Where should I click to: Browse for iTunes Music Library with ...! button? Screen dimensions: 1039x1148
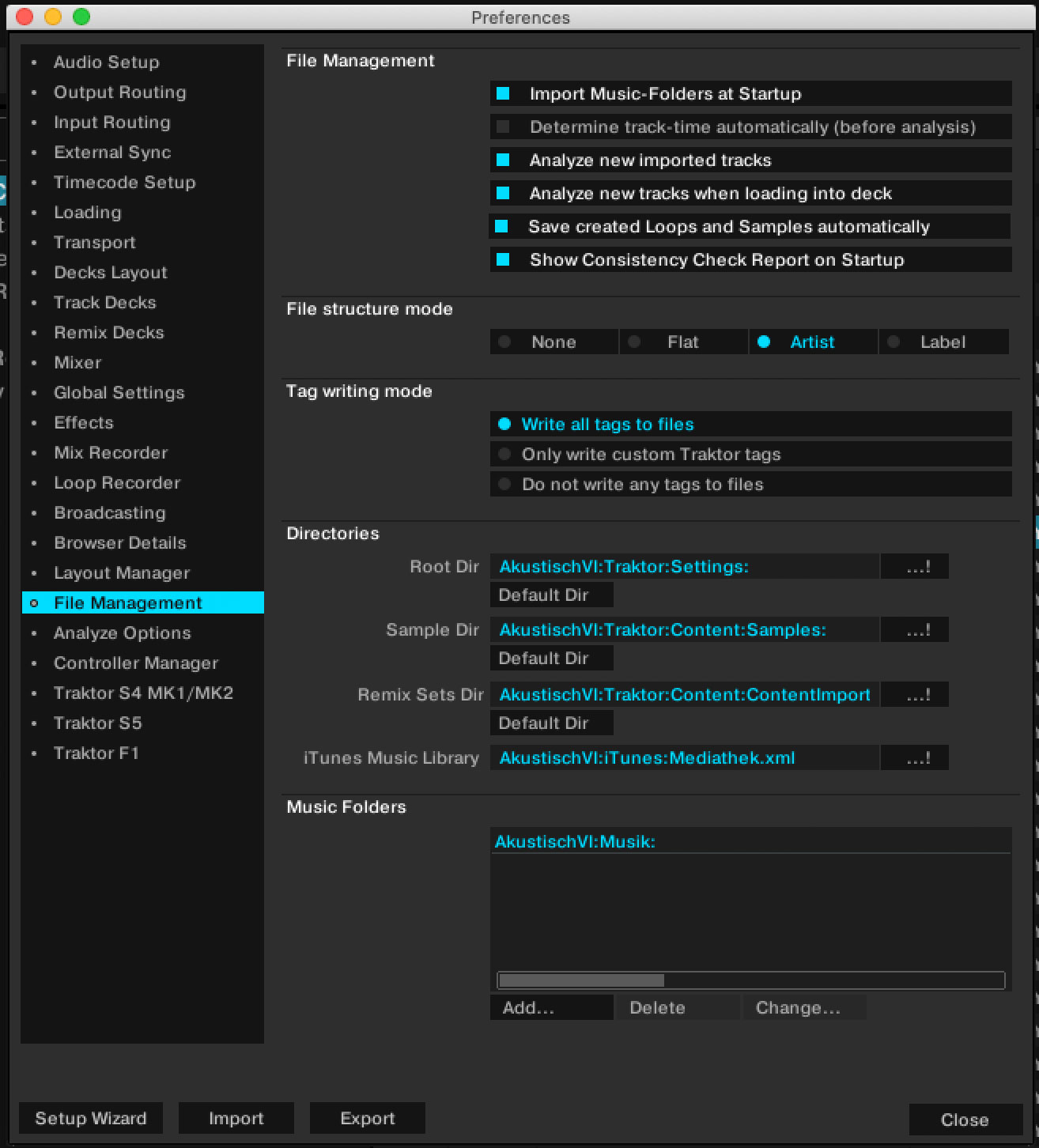pyautogui.click(x=915, y=758)
